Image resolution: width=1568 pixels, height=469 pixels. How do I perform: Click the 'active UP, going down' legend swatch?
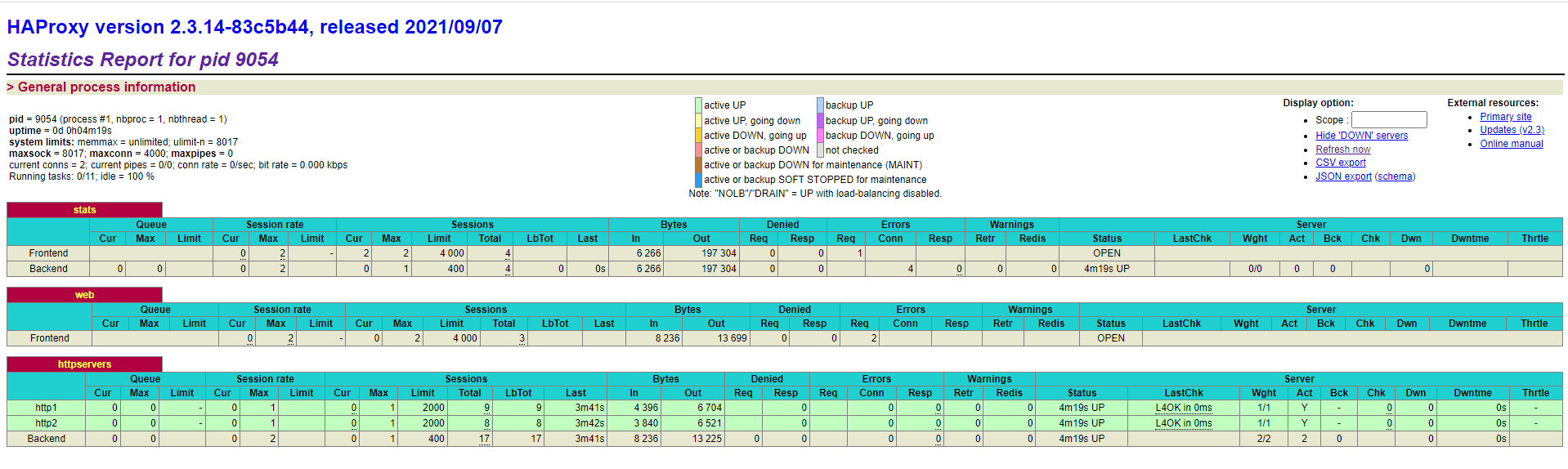698,120
